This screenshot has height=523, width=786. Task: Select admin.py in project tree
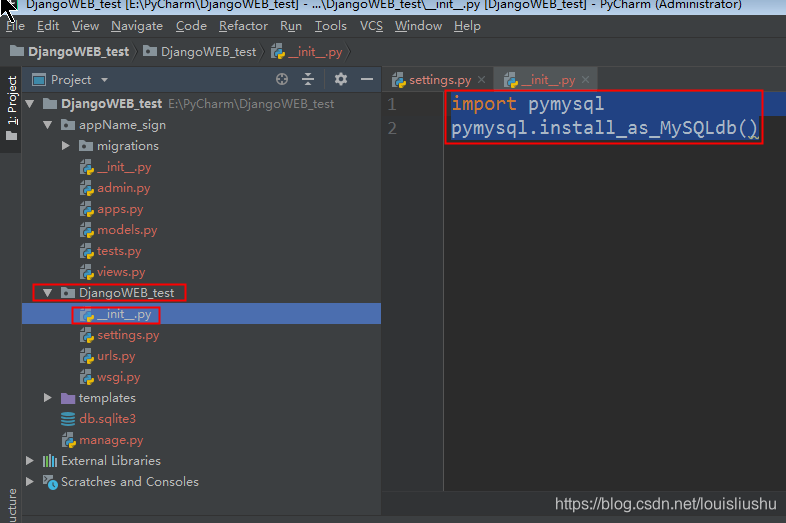(x=115, y=188)
